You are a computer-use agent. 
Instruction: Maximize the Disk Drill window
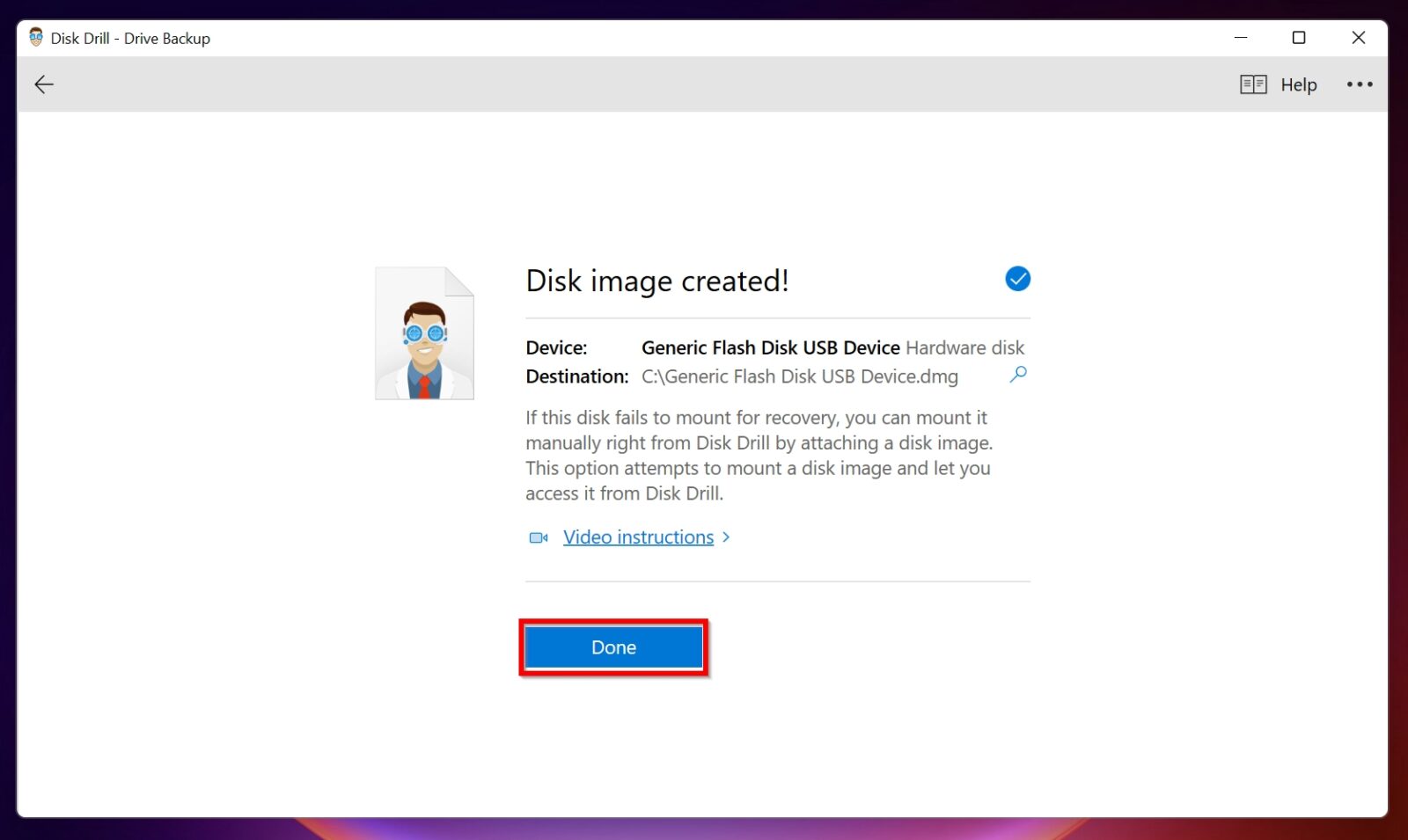[x=1299, y=37]
